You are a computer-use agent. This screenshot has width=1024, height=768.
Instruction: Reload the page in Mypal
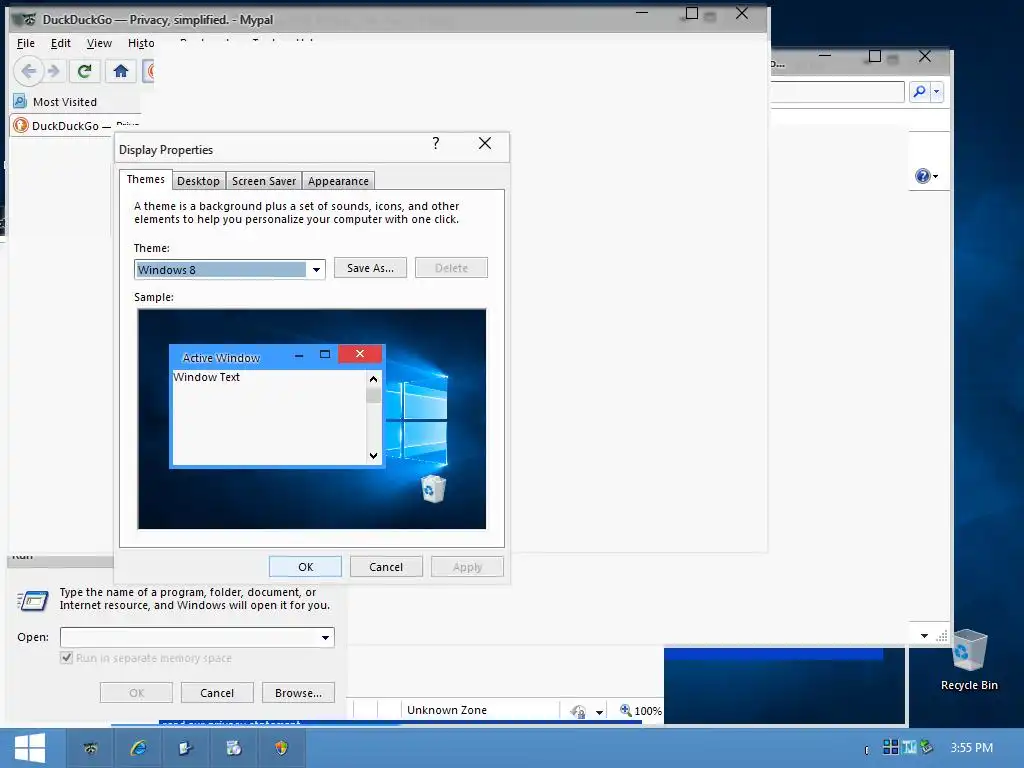tap(84, 71)
